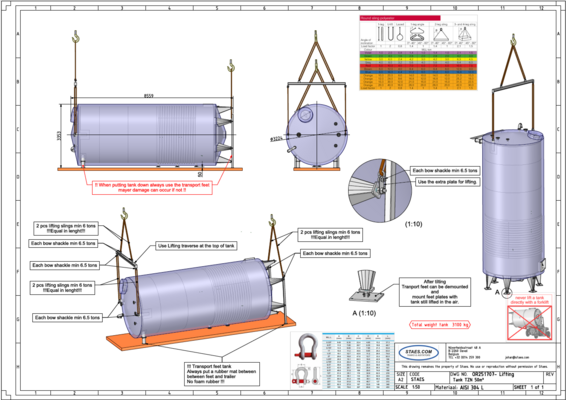Select the red-pin bow shackle photo
Image resolution: width=566 pixels, height=400 pixels.
point(306,347)
